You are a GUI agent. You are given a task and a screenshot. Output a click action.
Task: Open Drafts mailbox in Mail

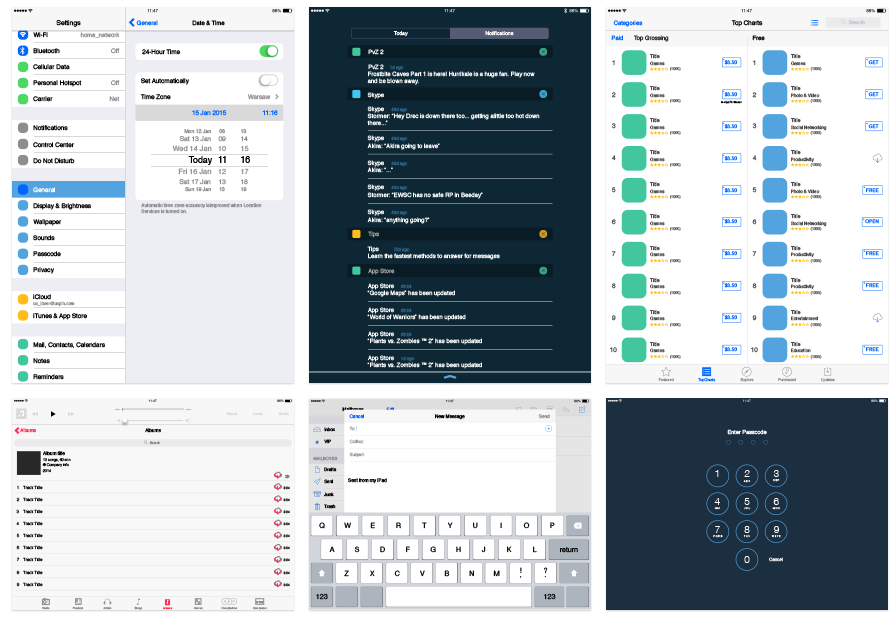(325, 469)
